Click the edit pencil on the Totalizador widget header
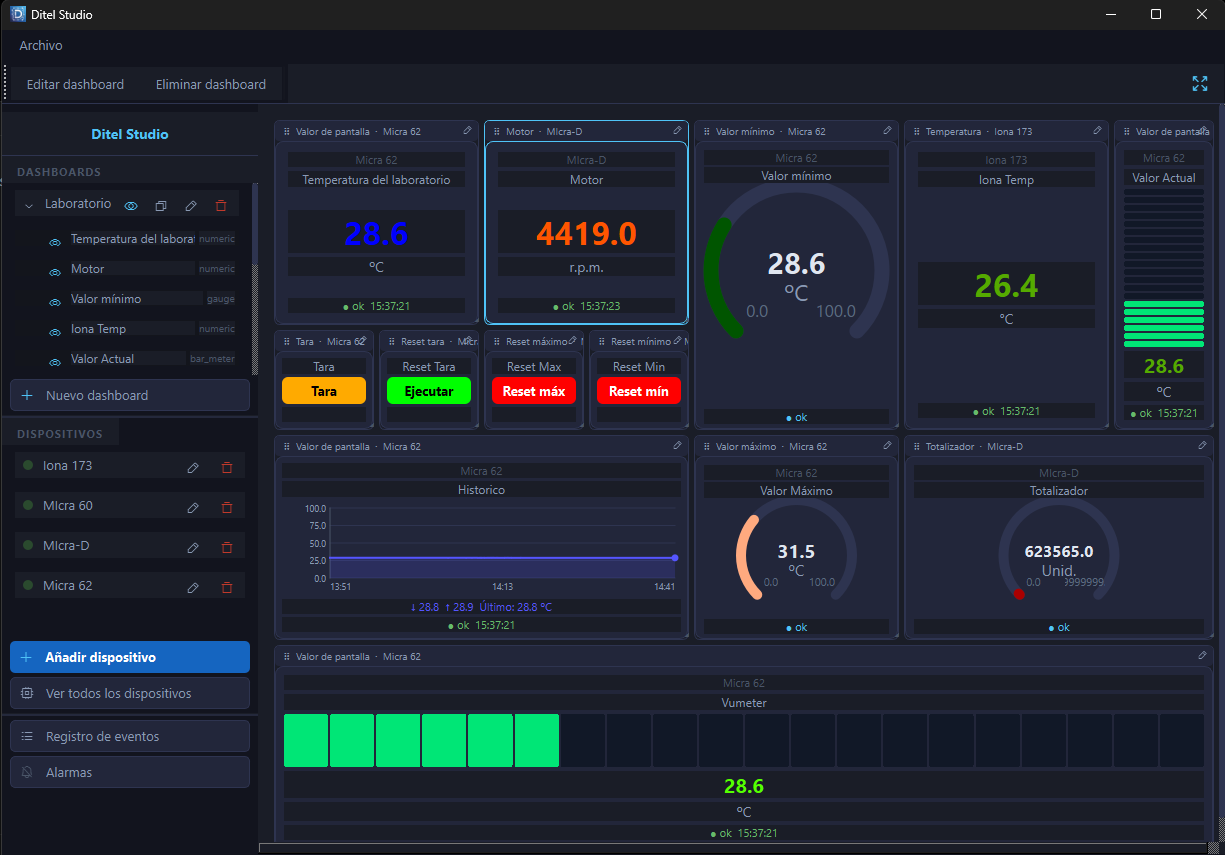1225x855 pixels. [x=1202, y=446]
